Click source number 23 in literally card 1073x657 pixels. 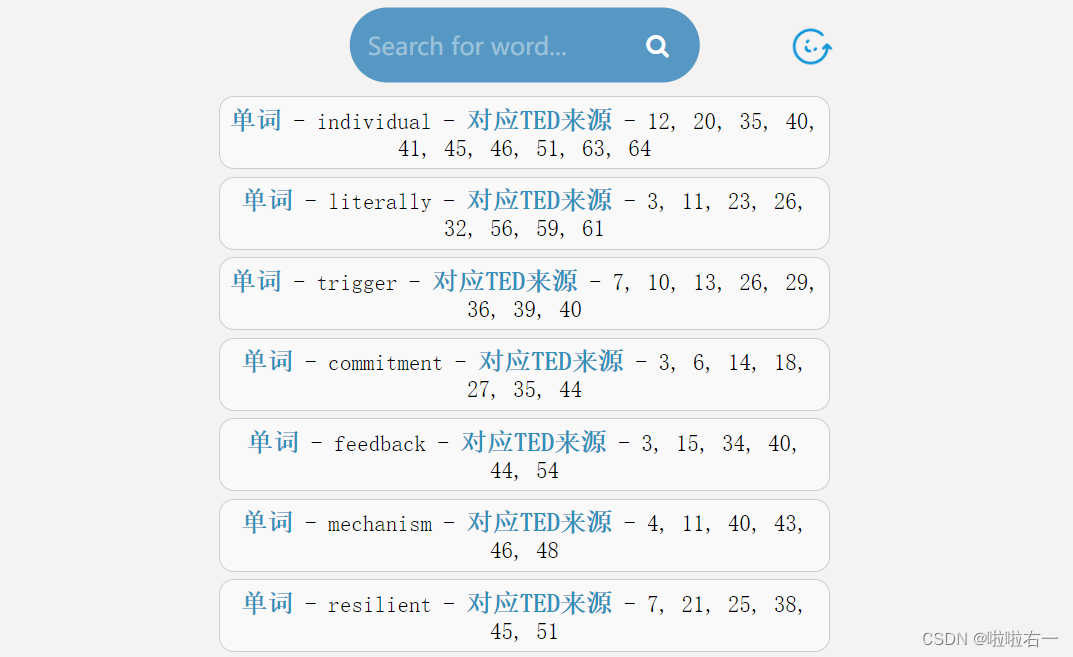point(740,202)
